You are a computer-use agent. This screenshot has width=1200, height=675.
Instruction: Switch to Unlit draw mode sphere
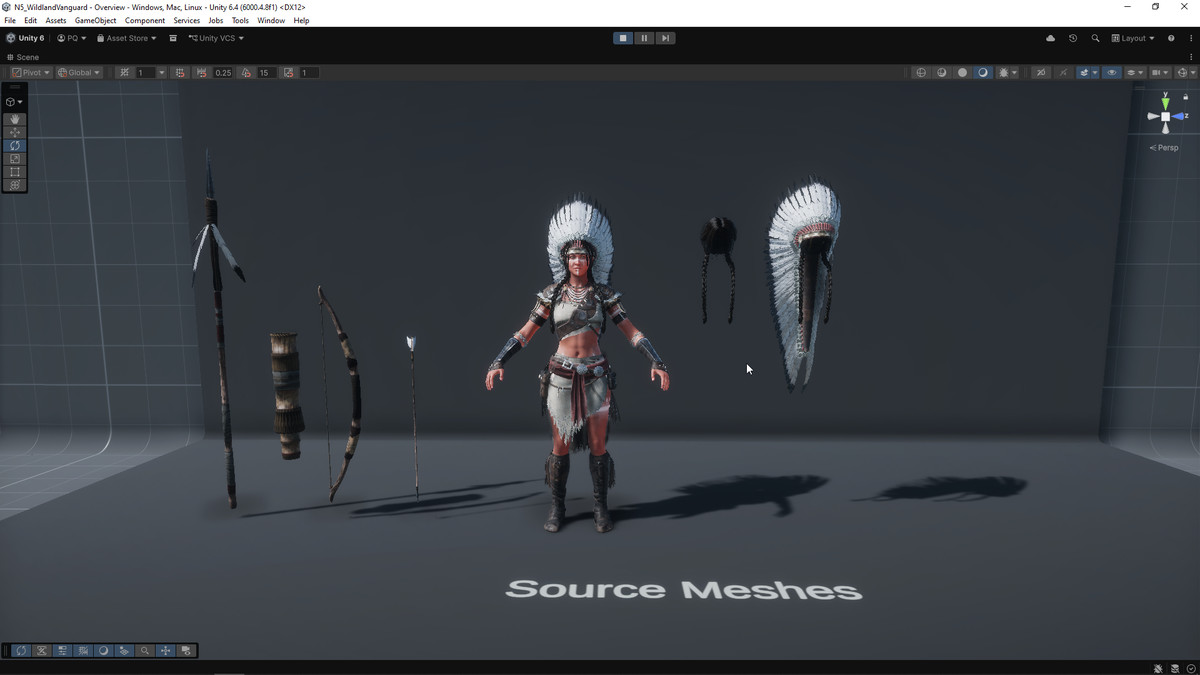click(x=962, y=73)
